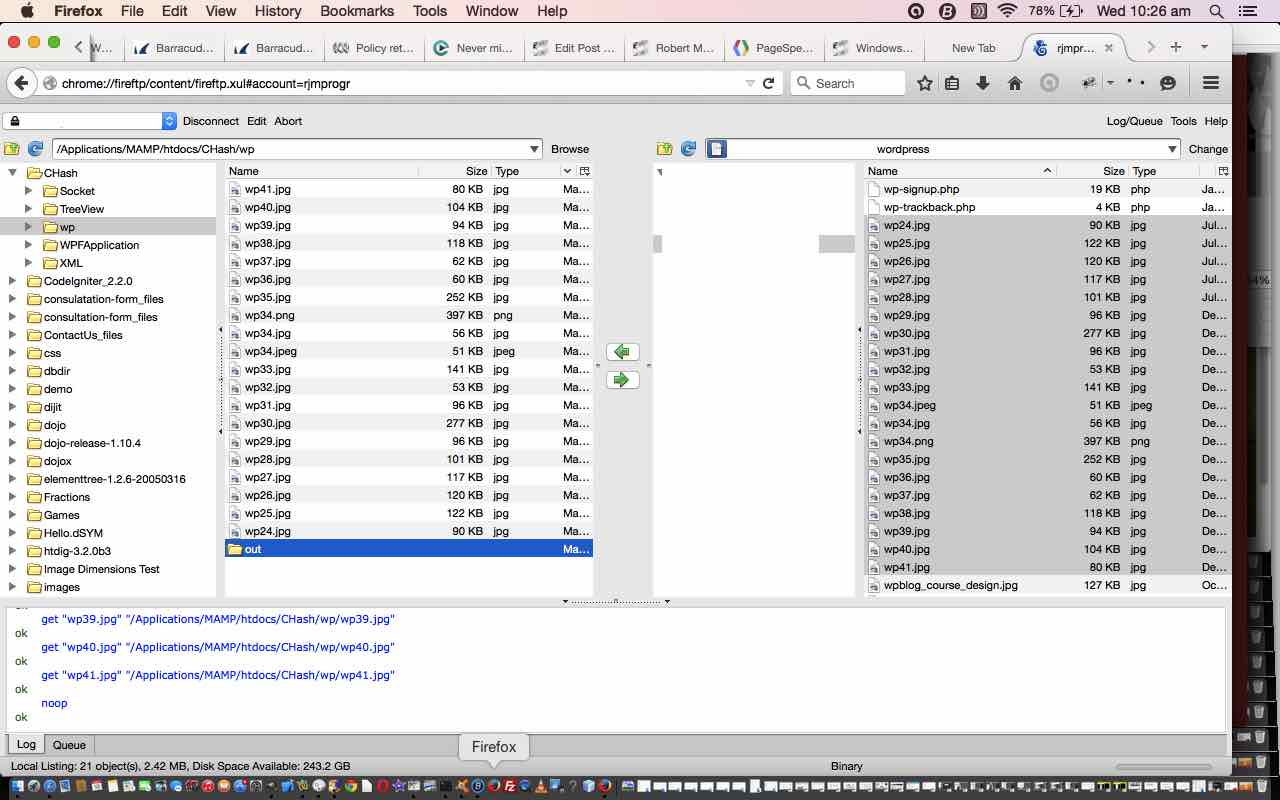This screenshot has height=800, width=1280.
Task: Expand the TreeView subfolder
Action: (28, 209)
